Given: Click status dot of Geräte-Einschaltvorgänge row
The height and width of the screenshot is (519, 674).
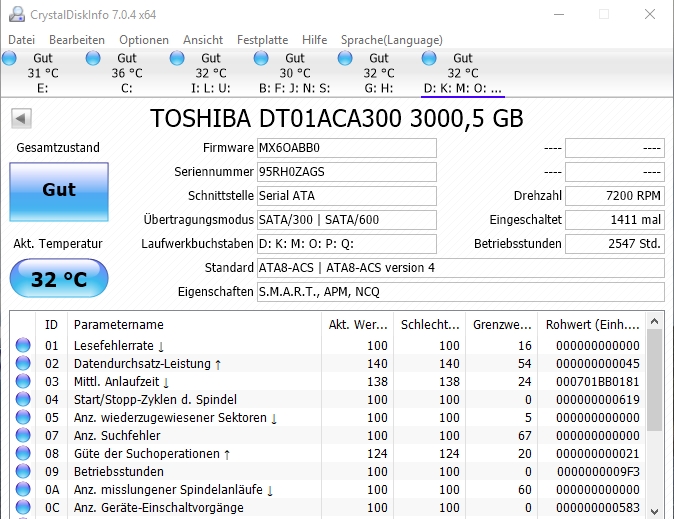Looking at the screenshot, I should pos(23,508).
